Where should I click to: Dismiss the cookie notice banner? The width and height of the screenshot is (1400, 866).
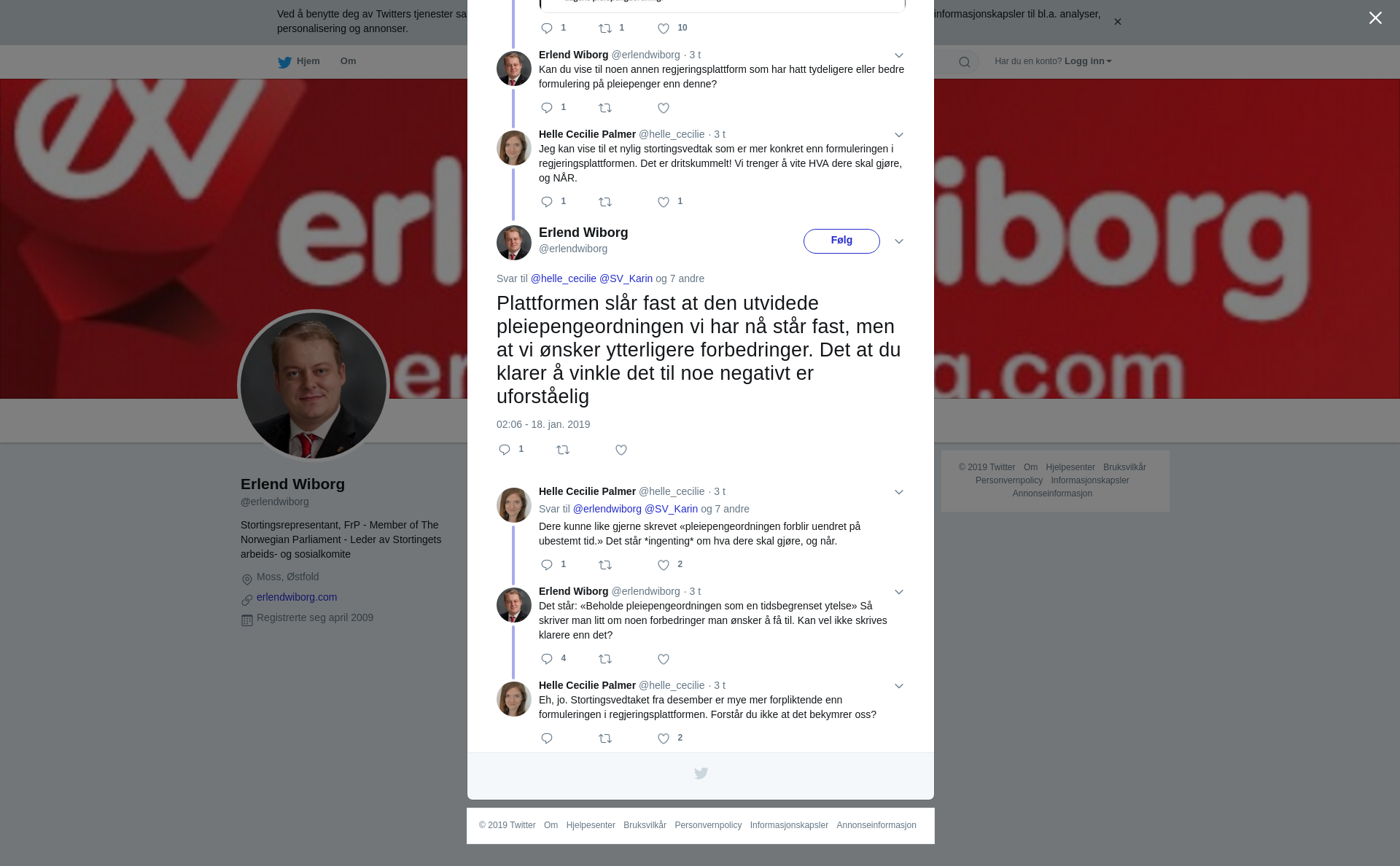coord(1117,22)
